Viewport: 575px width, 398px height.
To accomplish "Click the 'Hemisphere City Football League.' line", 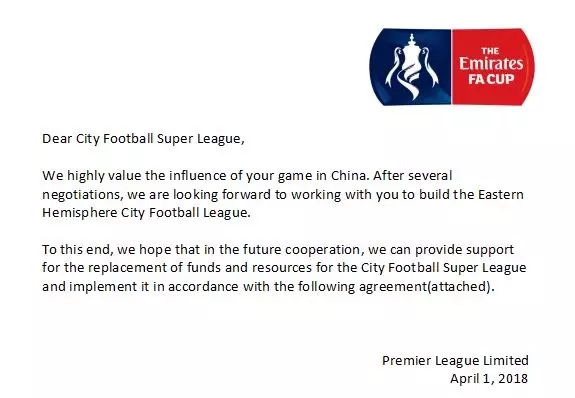I will [146, 213].
